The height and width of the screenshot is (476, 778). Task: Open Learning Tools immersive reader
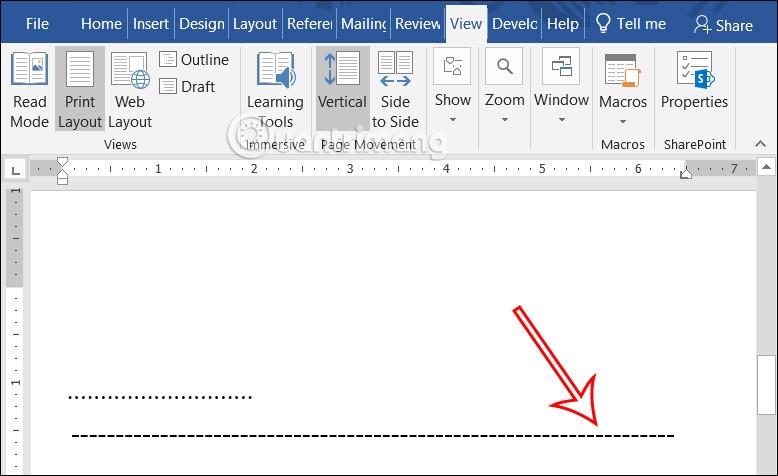click(x=275, y=90)
